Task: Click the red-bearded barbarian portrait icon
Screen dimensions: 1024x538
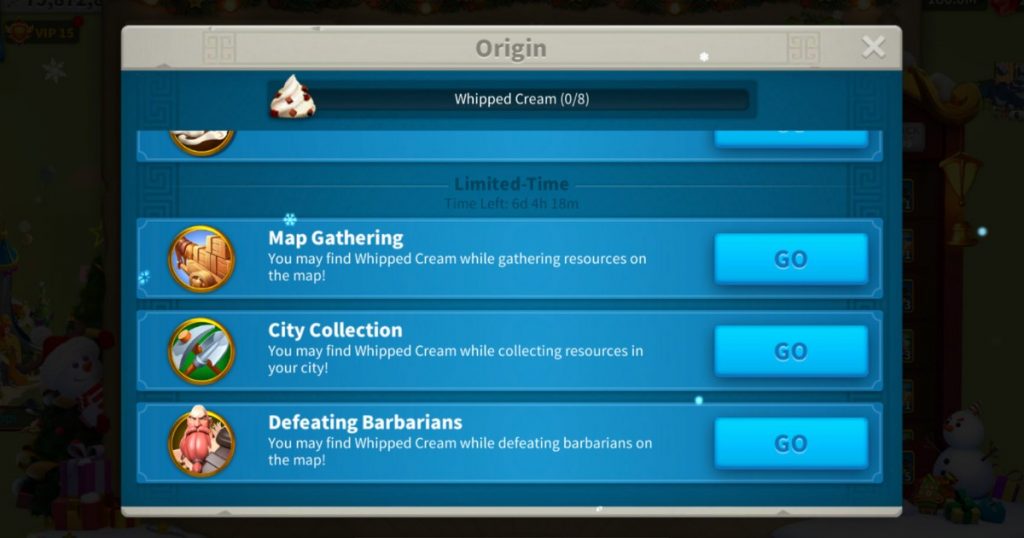Action: click(202, 441)
